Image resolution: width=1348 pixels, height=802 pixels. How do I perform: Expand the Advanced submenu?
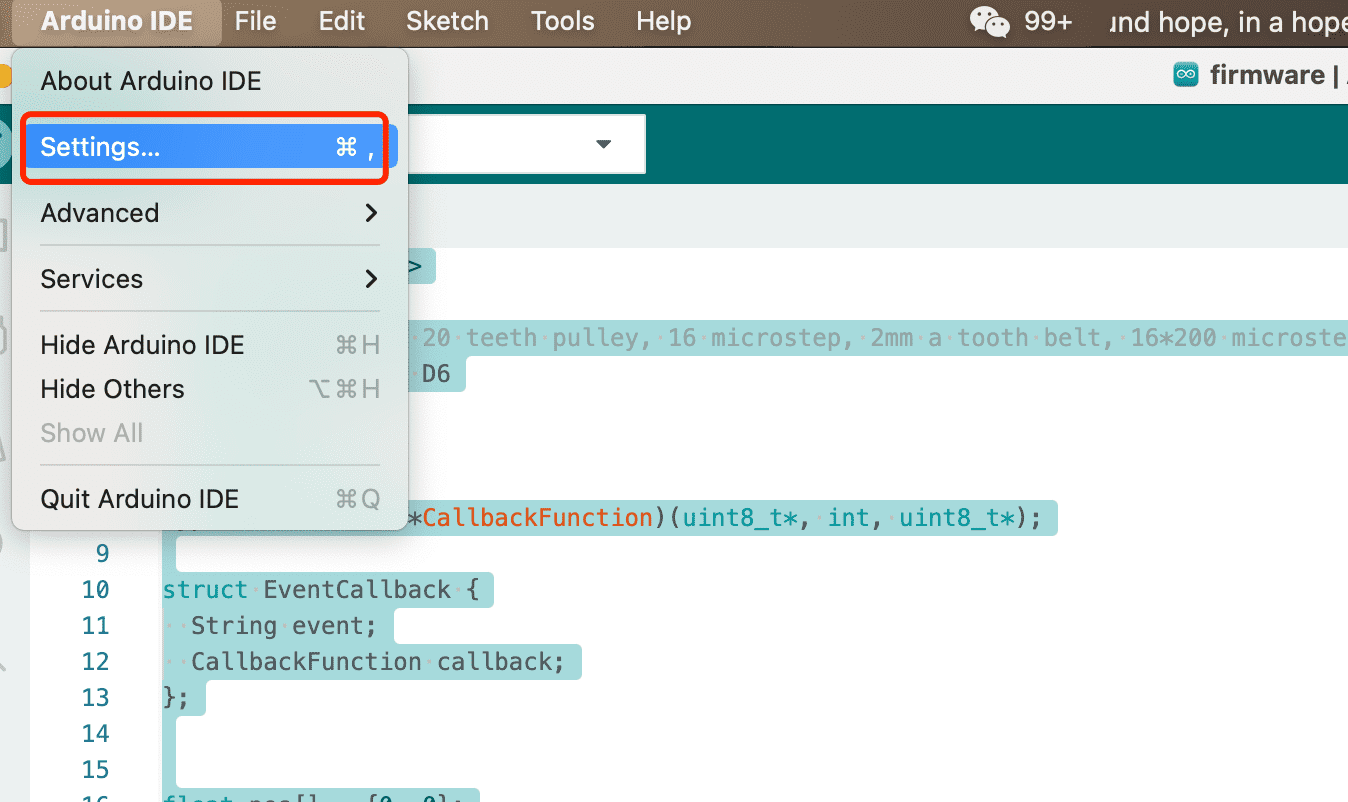(x=209, y=213)
